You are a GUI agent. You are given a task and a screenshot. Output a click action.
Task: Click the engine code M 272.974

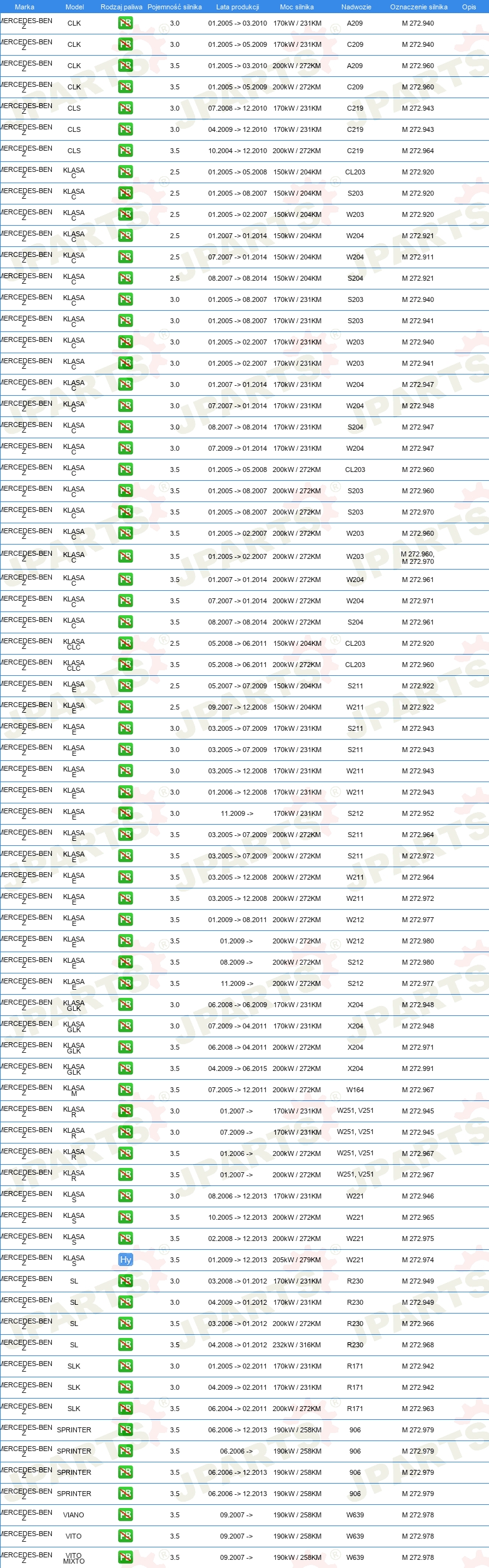click(x=418, y=1260)
